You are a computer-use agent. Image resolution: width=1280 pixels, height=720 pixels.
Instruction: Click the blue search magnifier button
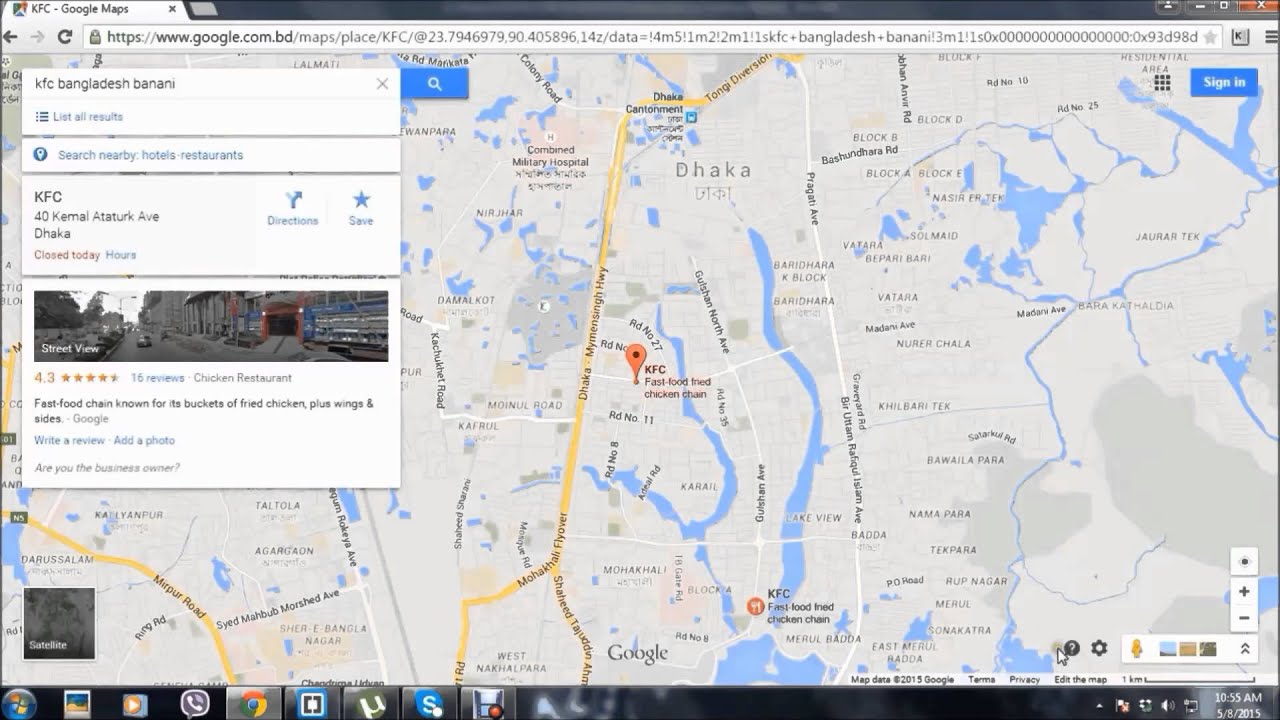tap(434, 84)
